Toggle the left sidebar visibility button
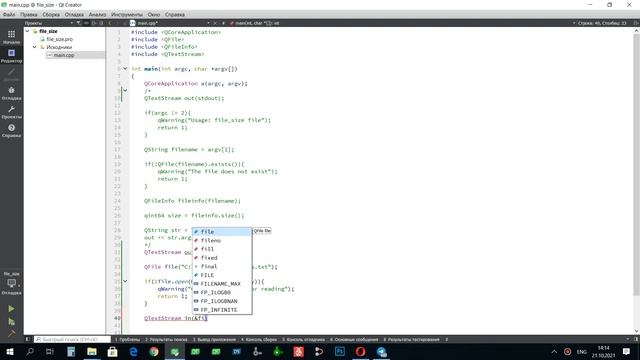 [28, 339]
